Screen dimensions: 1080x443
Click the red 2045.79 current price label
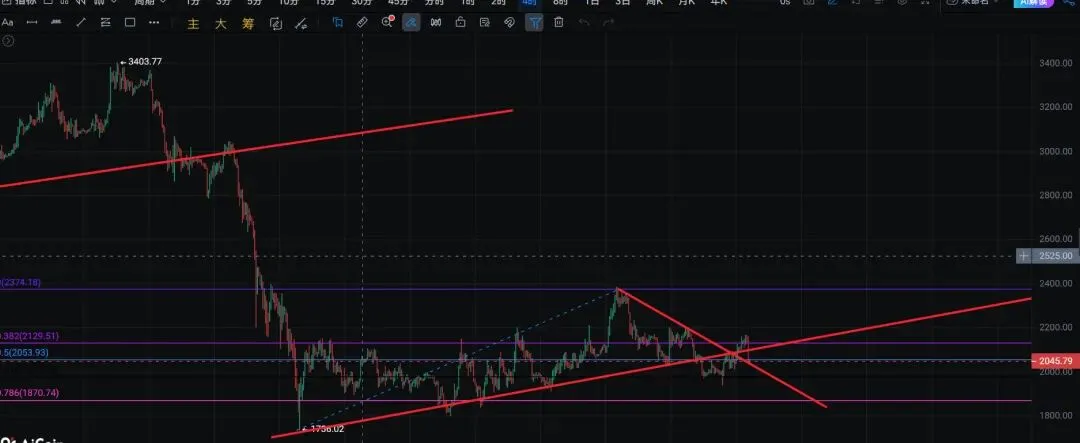pyautogui.click(x=1055, y=361)
